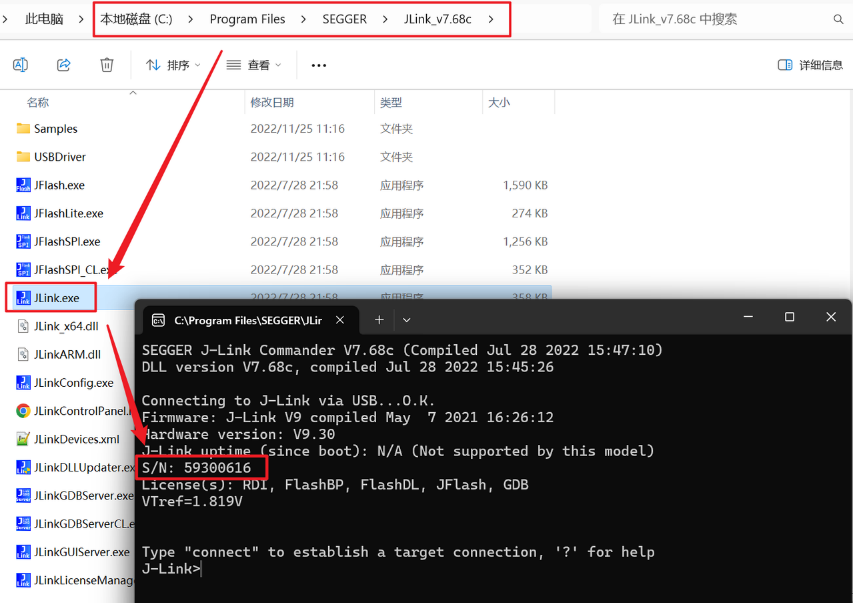
Task: Open the ... see more menu
Action: point(318,63)
